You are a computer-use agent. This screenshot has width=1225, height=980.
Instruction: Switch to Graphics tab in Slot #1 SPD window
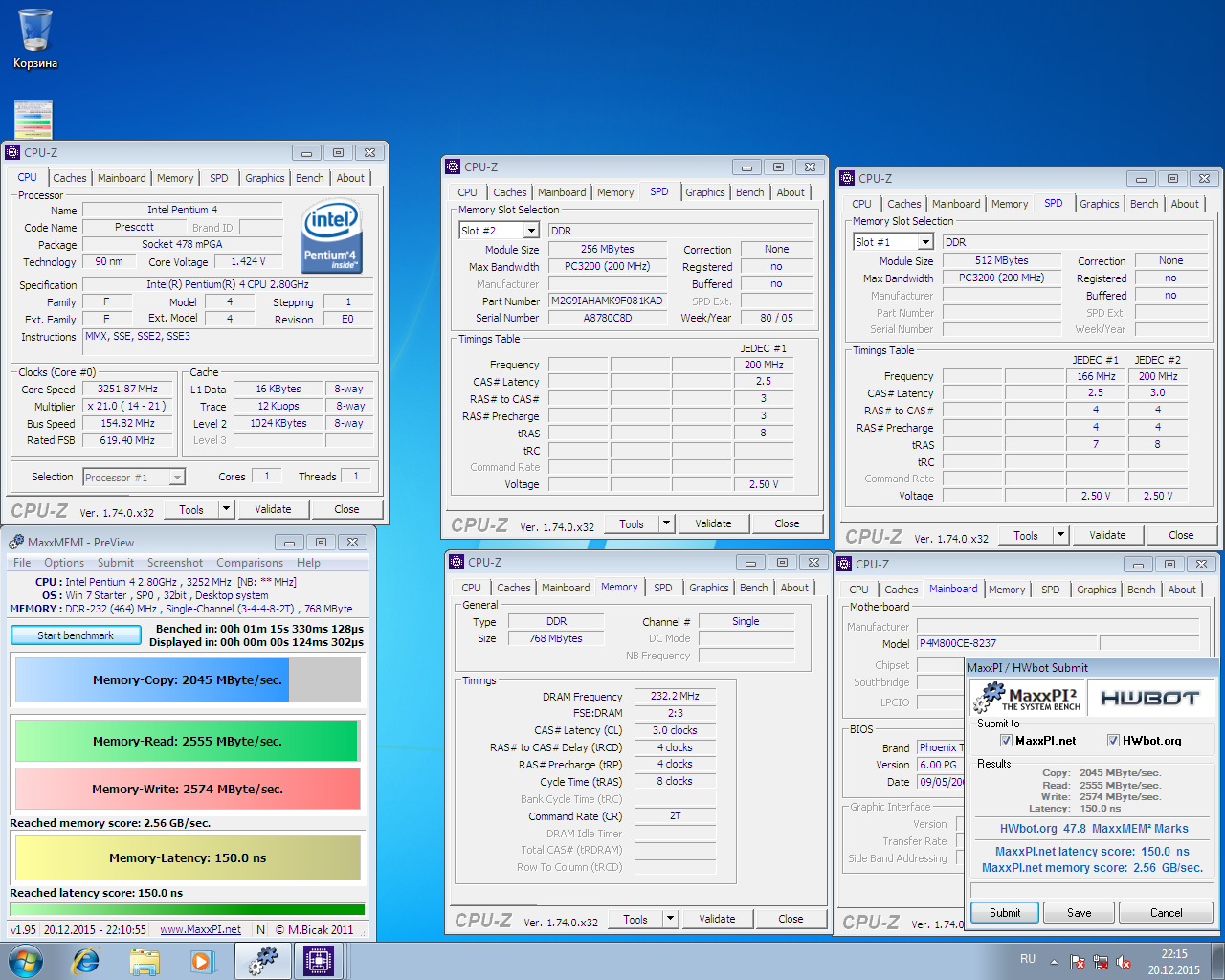[1100, 204]
